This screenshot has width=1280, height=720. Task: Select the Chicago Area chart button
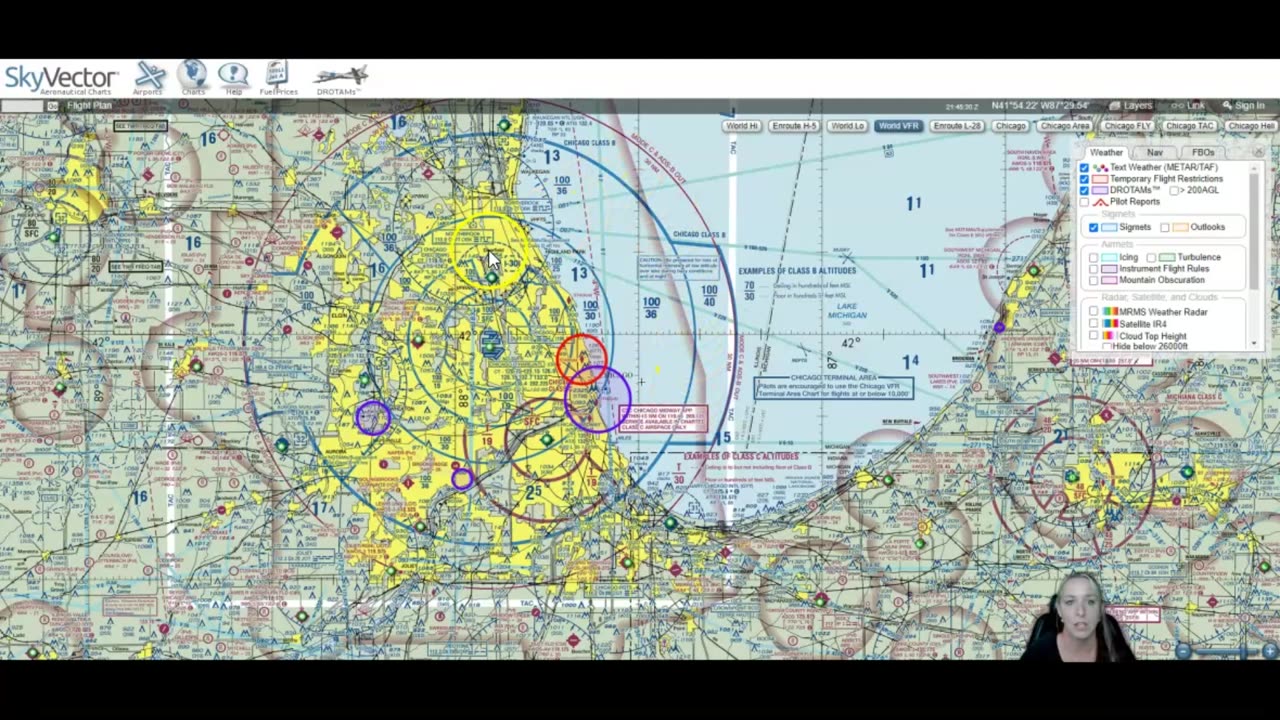1065,126
